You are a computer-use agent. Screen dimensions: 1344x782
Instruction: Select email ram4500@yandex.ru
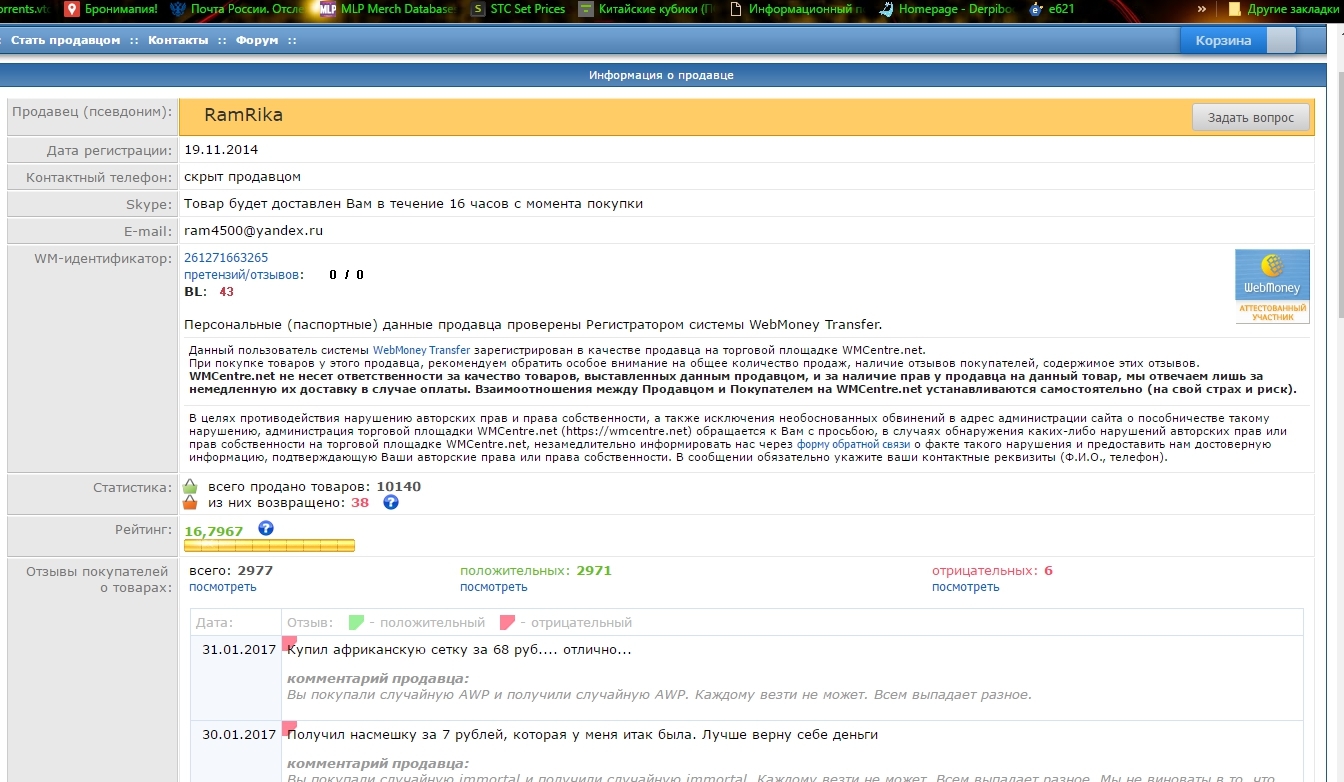point(253,230)
